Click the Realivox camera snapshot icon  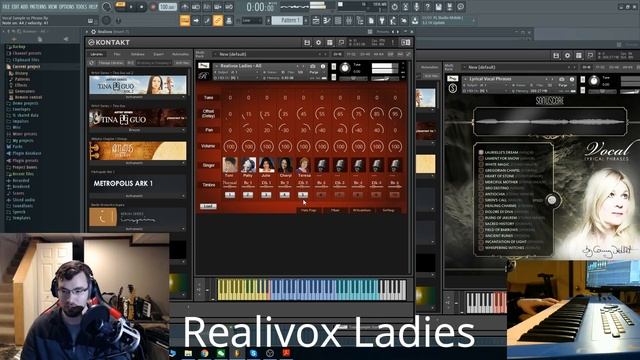[313, 66]
